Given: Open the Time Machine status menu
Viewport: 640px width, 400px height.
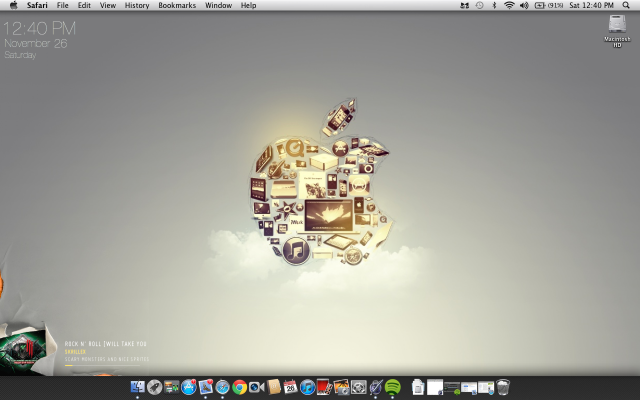Looking at the screenshot, I should (x=480, y=5).
